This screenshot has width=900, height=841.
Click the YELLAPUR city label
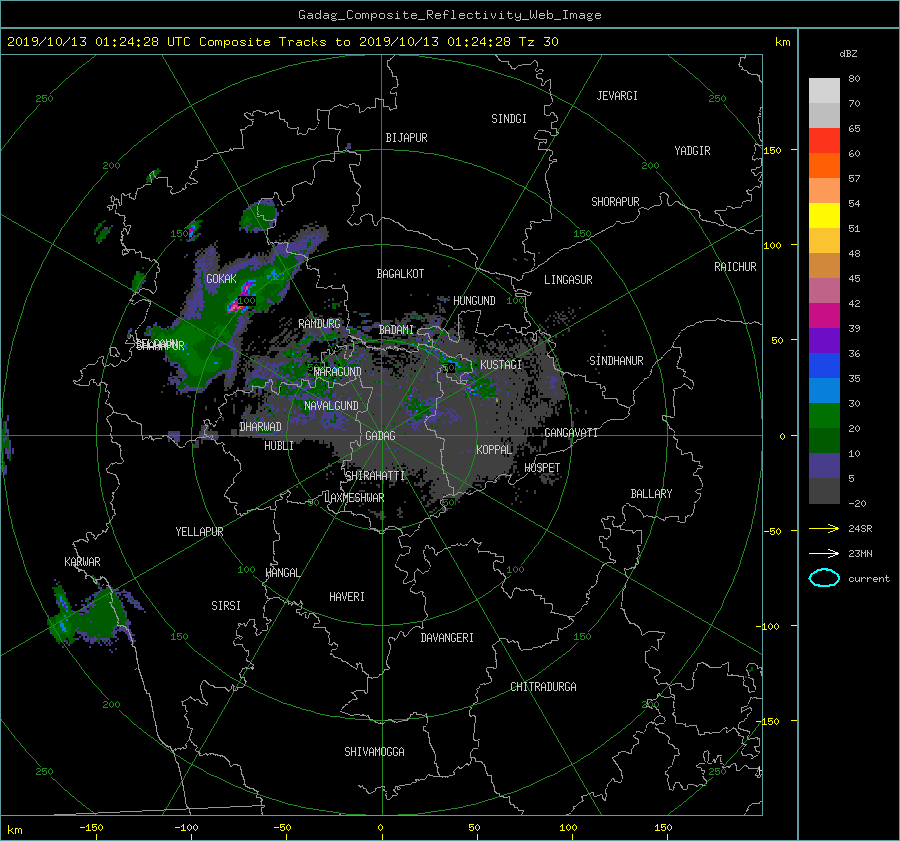[x=199, y=532]
